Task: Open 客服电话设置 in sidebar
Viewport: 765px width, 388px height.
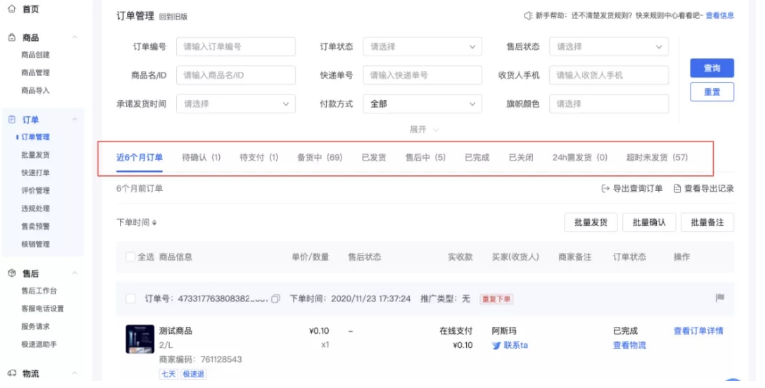Action: [42, 308]
